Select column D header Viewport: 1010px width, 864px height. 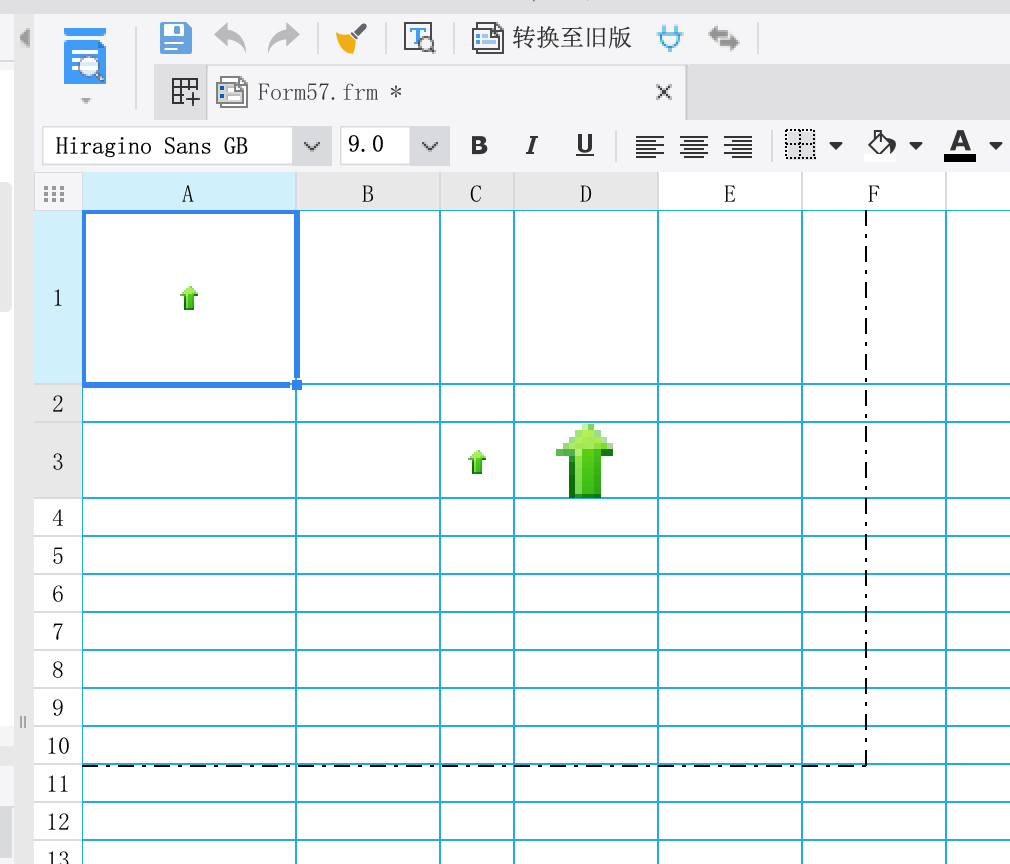(586, 193)
